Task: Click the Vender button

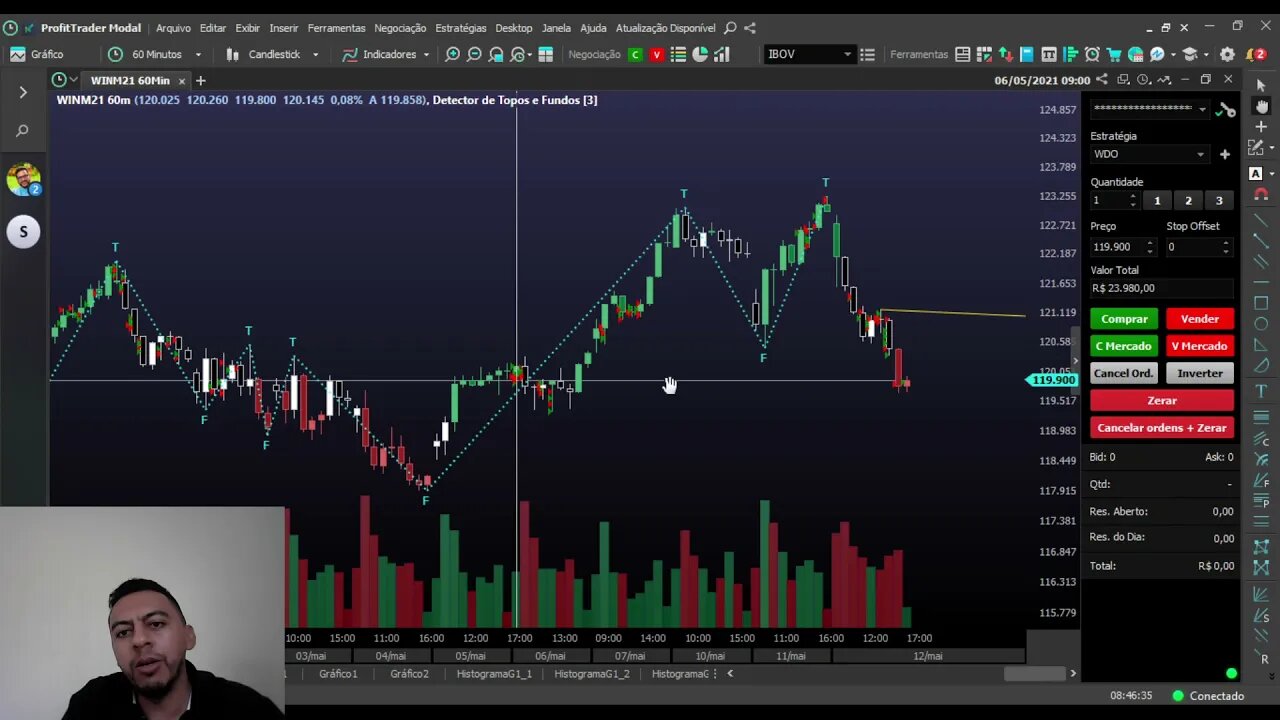Action: (1199, 319)
